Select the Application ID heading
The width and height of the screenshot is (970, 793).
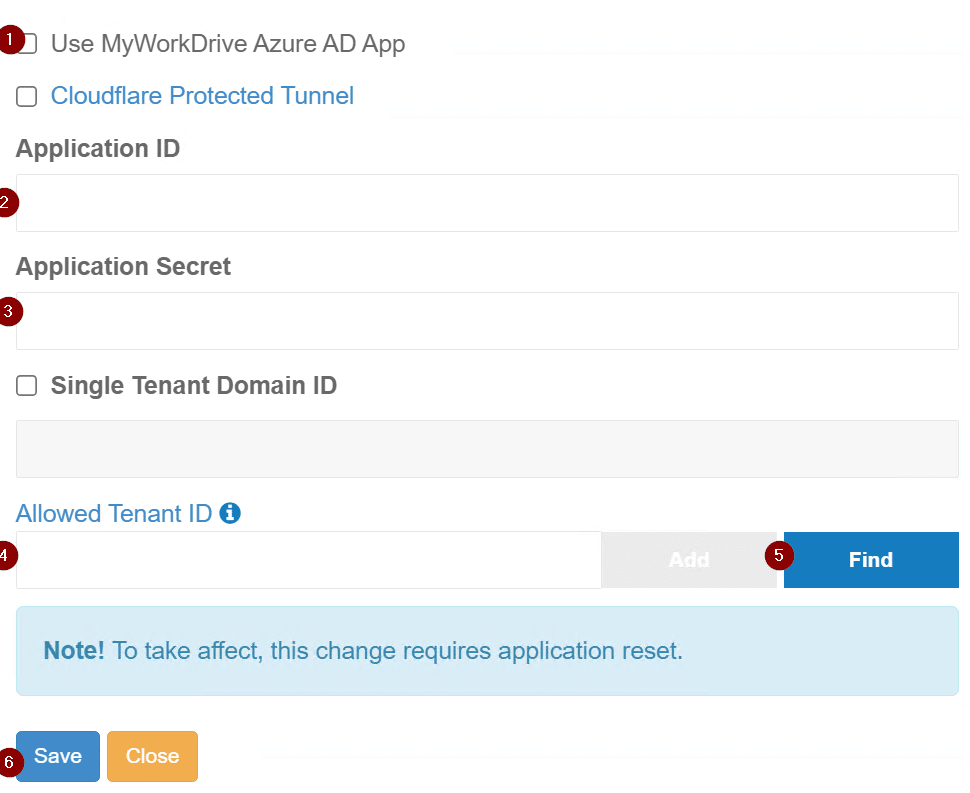click(97, 148)
